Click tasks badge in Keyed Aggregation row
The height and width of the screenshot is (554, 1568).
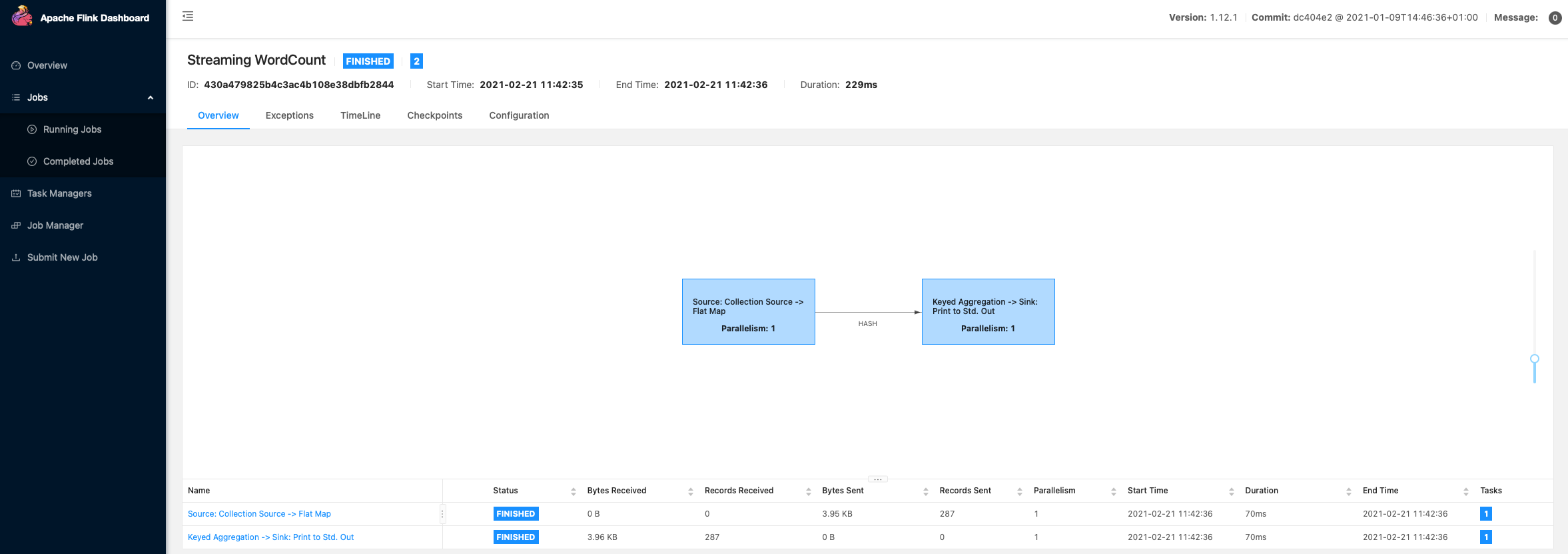[x=1485, y=537]
